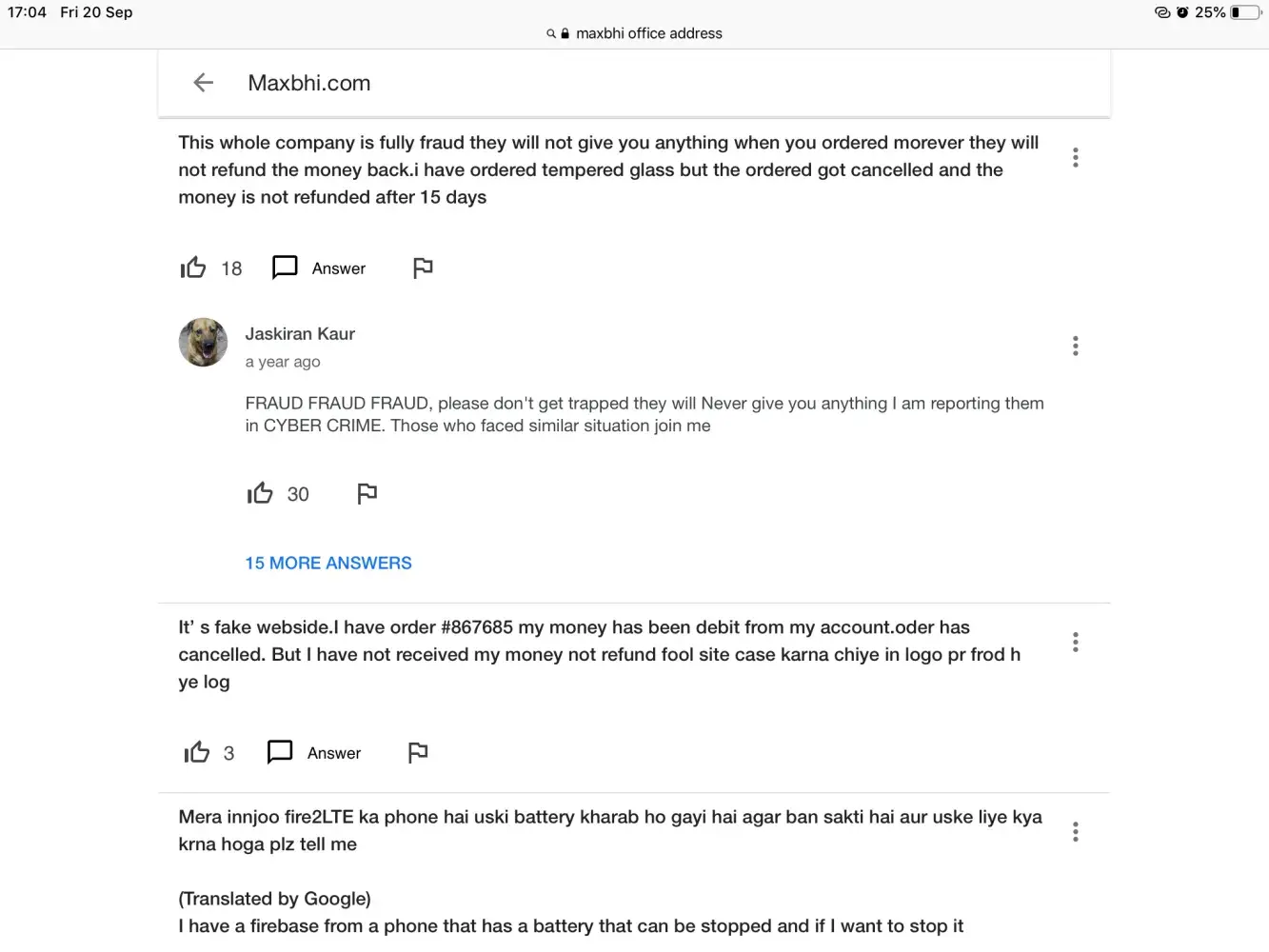Like the order #867685 fake website question
Viewport: 1269px width, 952px height.
197,753
